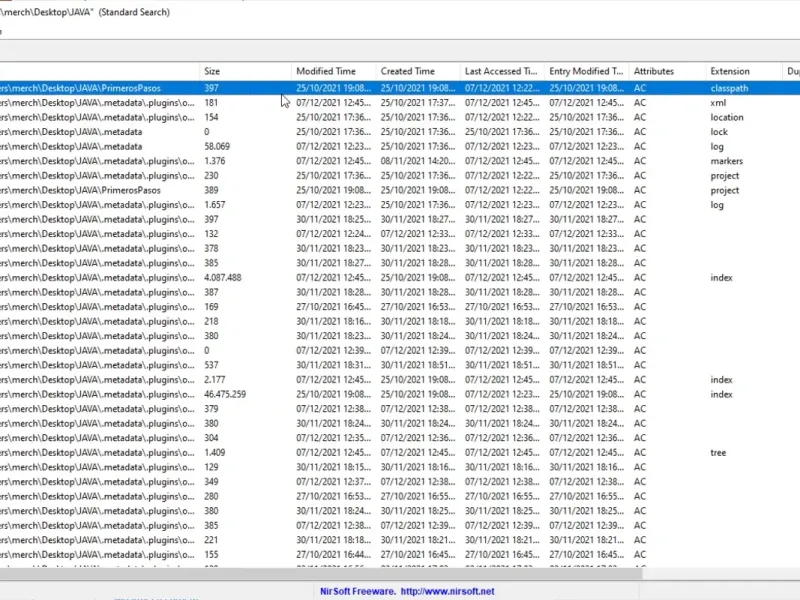
Task: Click the size value 389
Action: click(211, 190)
